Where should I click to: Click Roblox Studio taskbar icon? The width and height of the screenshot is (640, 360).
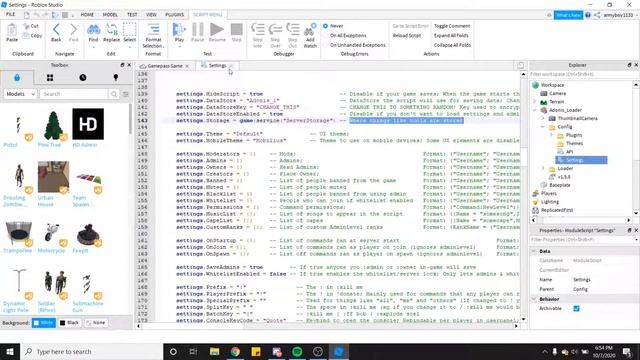(339, 351)
